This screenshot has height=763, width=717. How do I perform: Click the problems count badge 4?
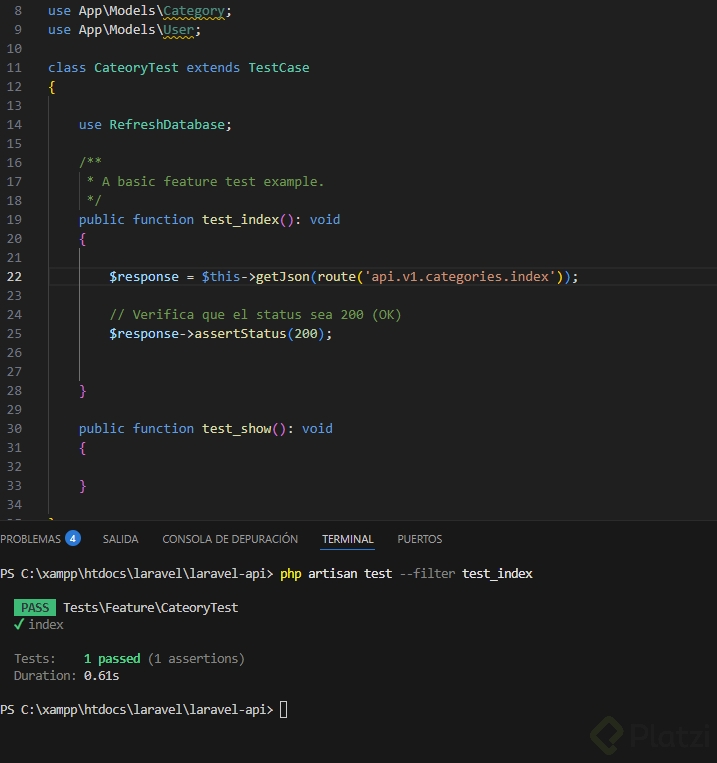[x=73, y=538]
